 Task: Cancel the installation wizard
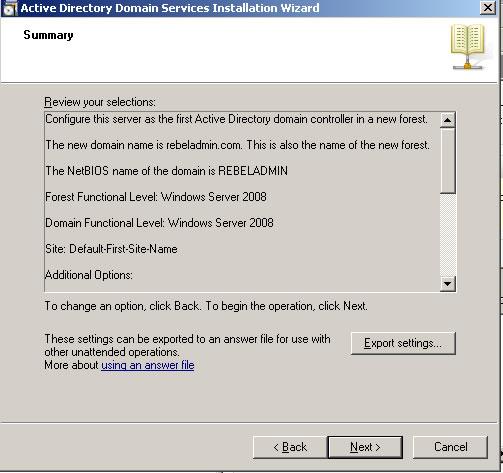pos(450,447)
